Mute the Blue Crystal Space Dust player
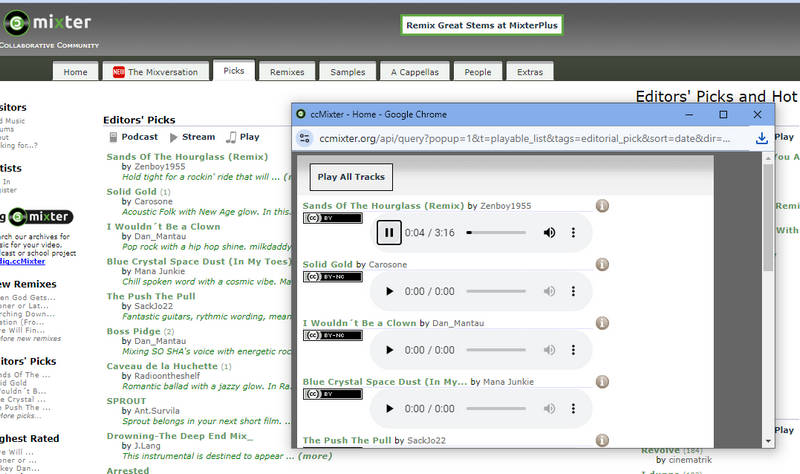 coord(549,409)
